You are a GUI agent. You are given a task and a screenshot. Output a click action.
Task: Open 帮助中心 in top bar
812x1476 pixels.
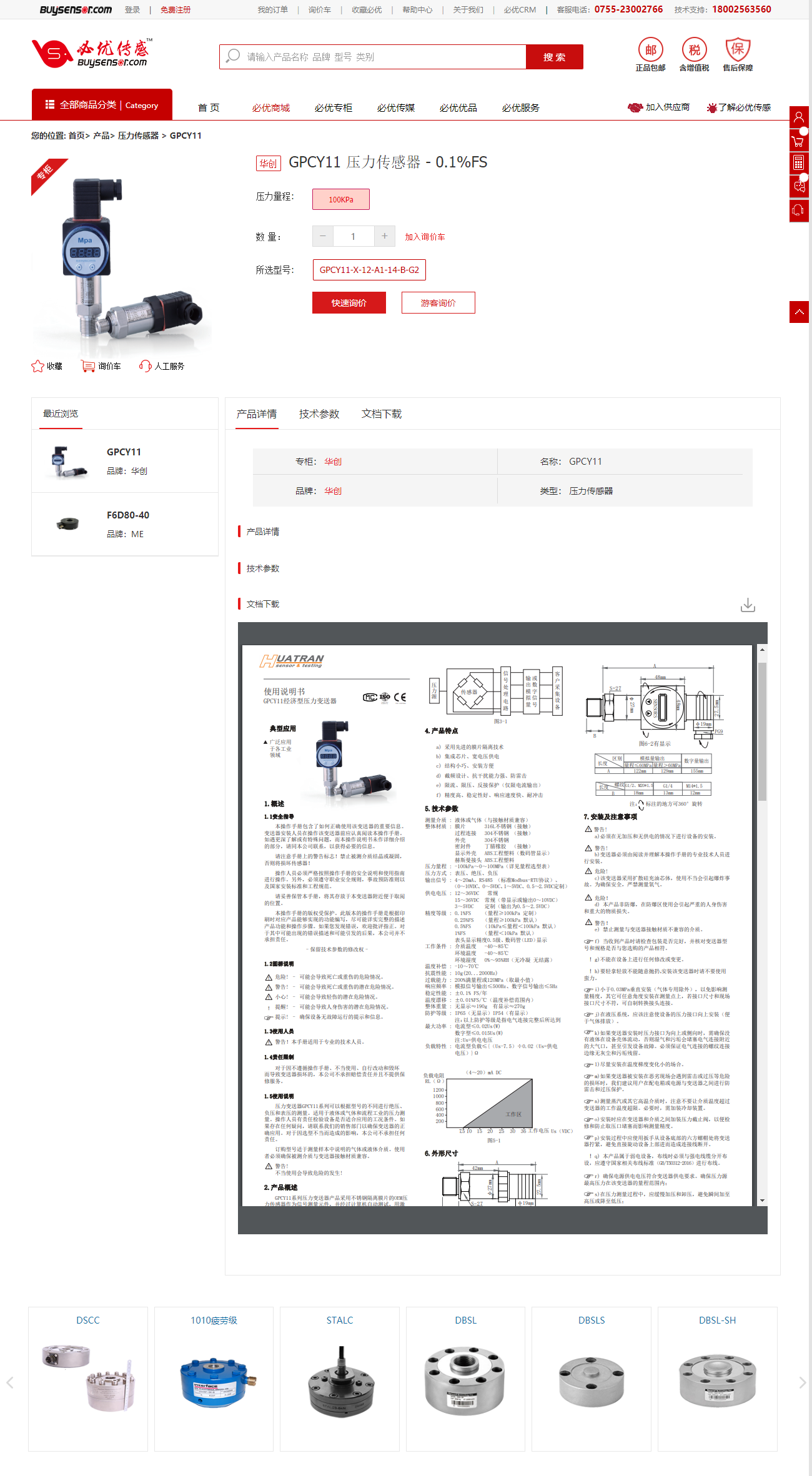tap(417, 10)
